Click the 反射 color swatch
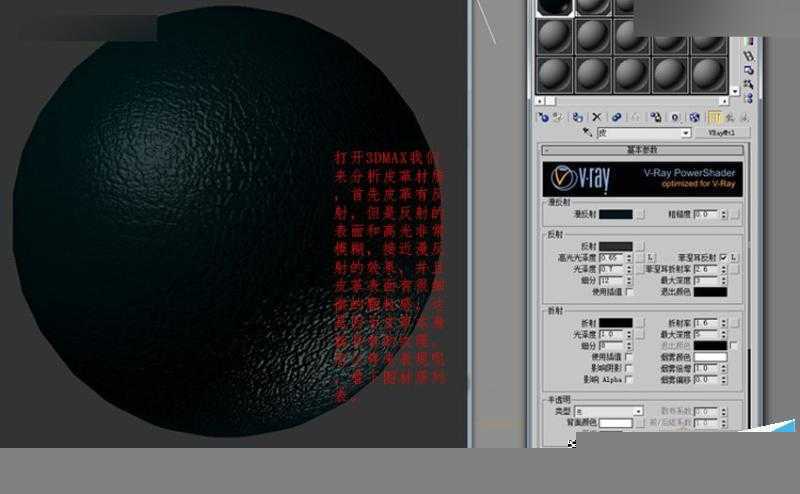The width and height of the screenshot is (800, 494). [616, 246]
